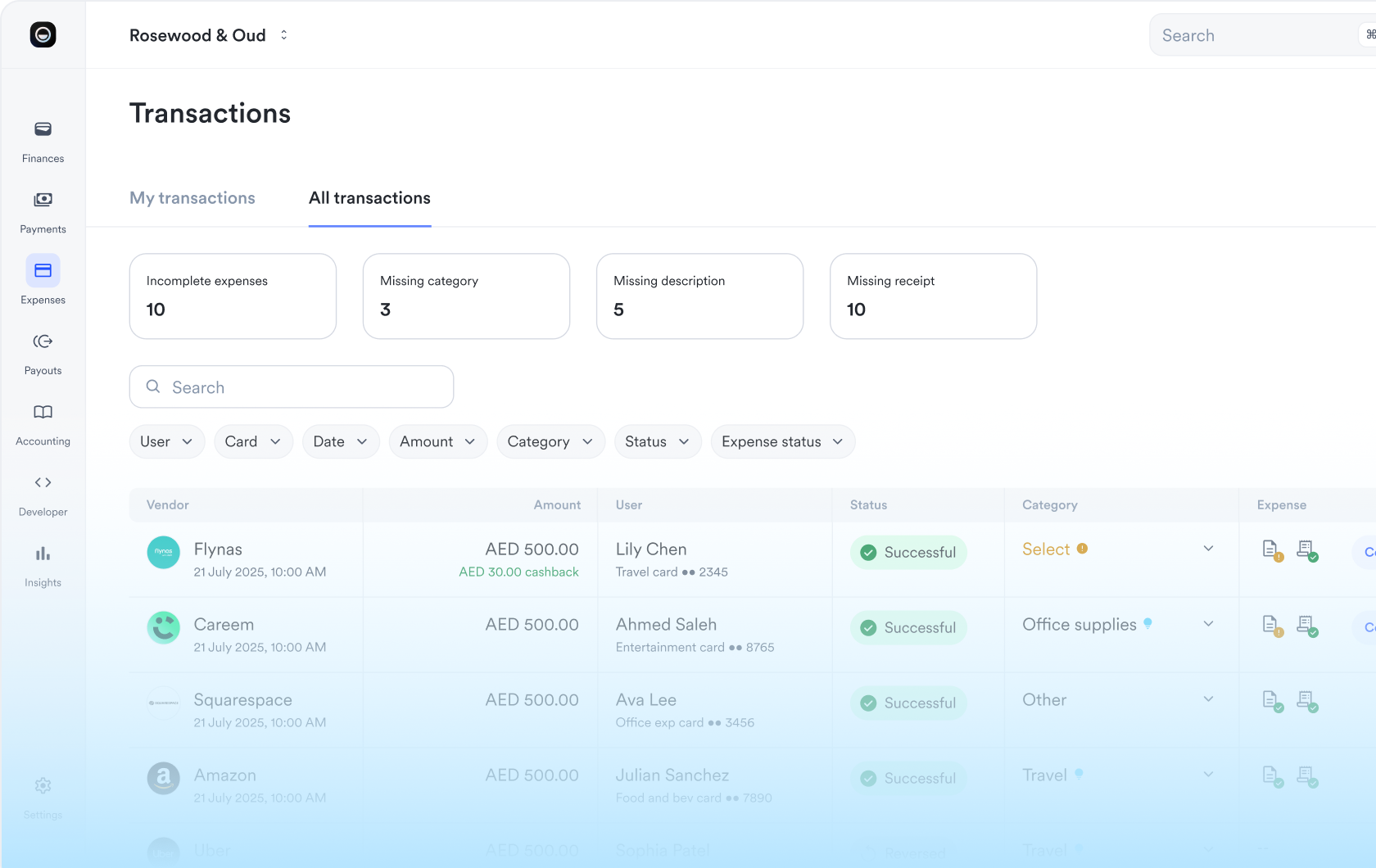Open the receipt icon for Flynas row
Image resolution: width=1376 pixels, height=868 pixels.
pyautogui.click(x=1306, y=550)
